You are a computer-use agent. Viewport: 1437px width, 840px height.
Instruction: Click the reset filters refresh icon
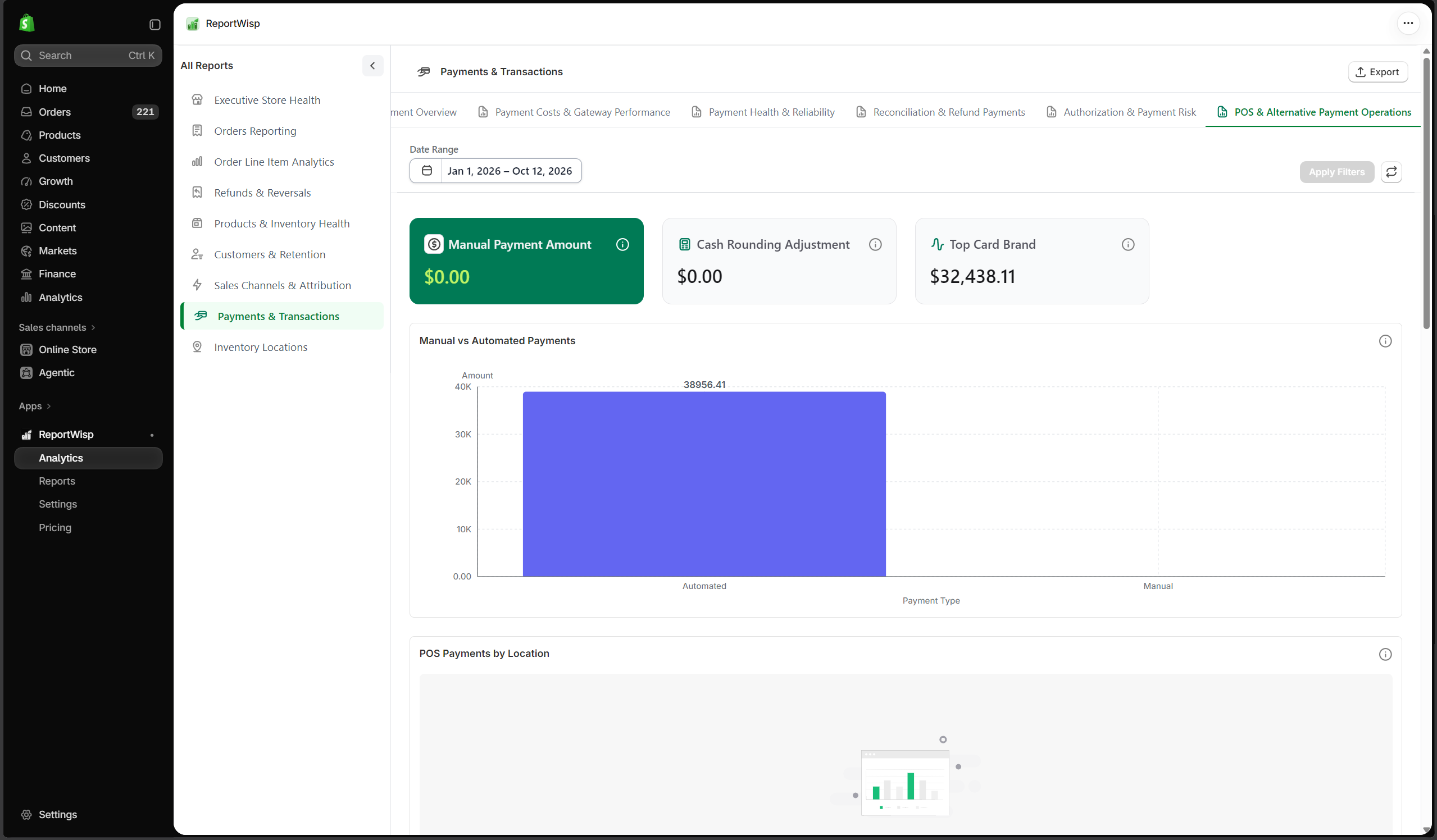pyautogui.click(x=1391, y=171)
